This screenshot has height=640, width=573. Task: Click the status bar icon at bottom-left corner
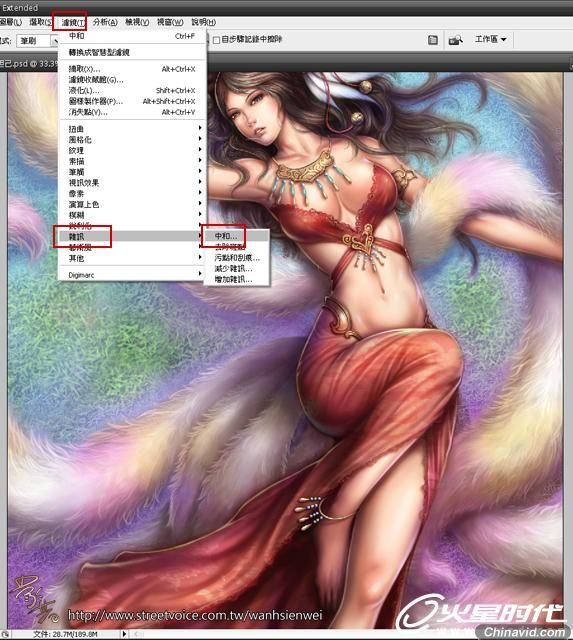point(5,634)
